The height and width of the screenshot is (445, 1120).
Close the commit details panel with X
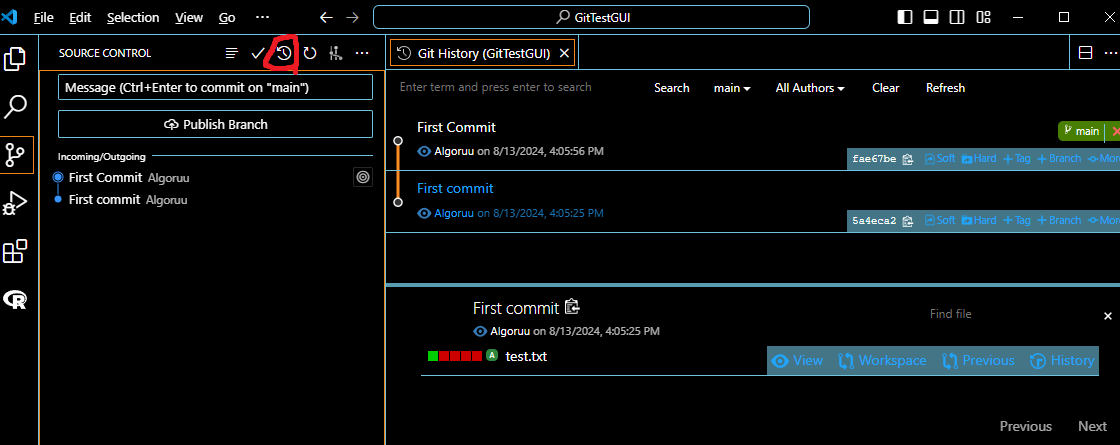(1108, 316)
